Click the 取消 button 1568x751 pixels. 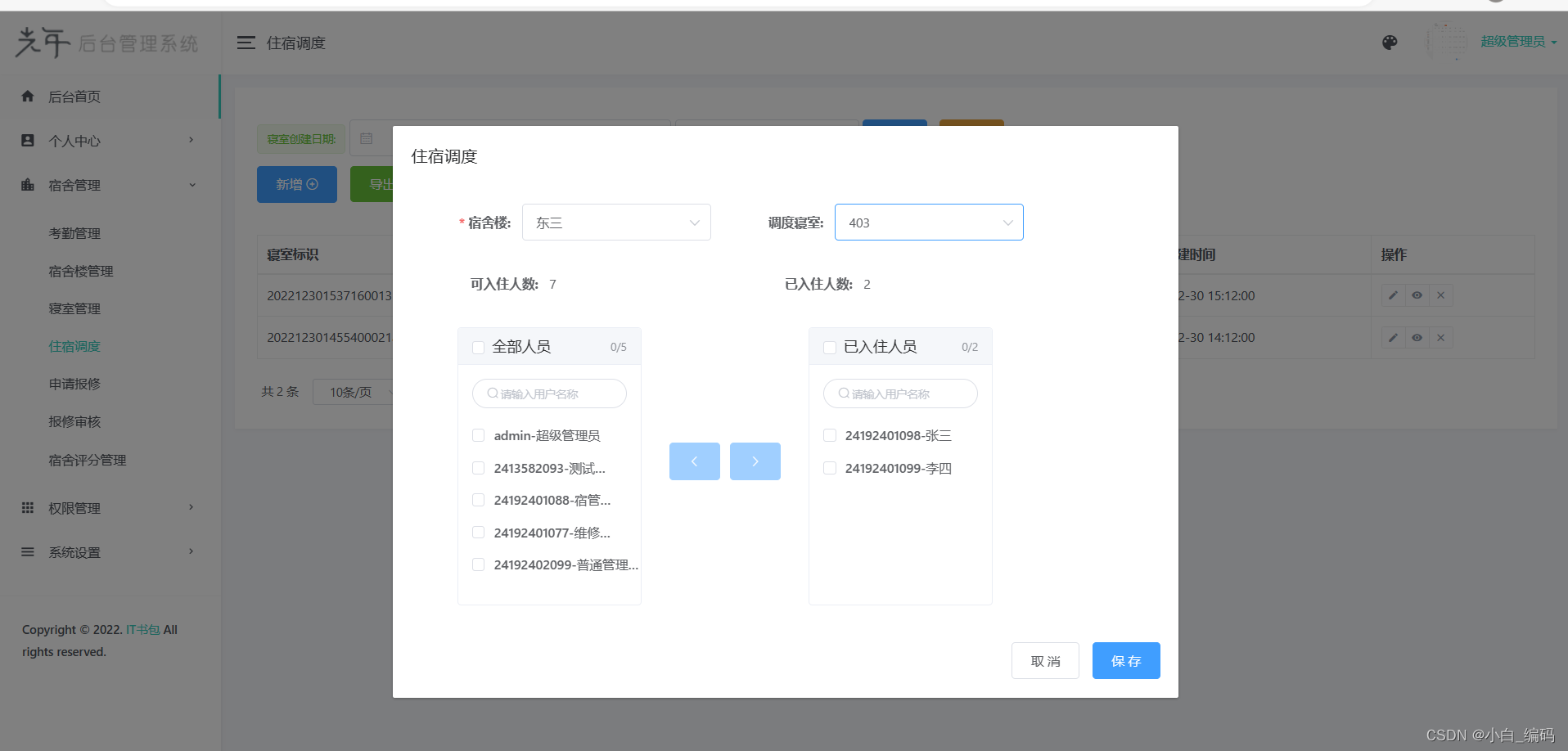coord(1045,661)
